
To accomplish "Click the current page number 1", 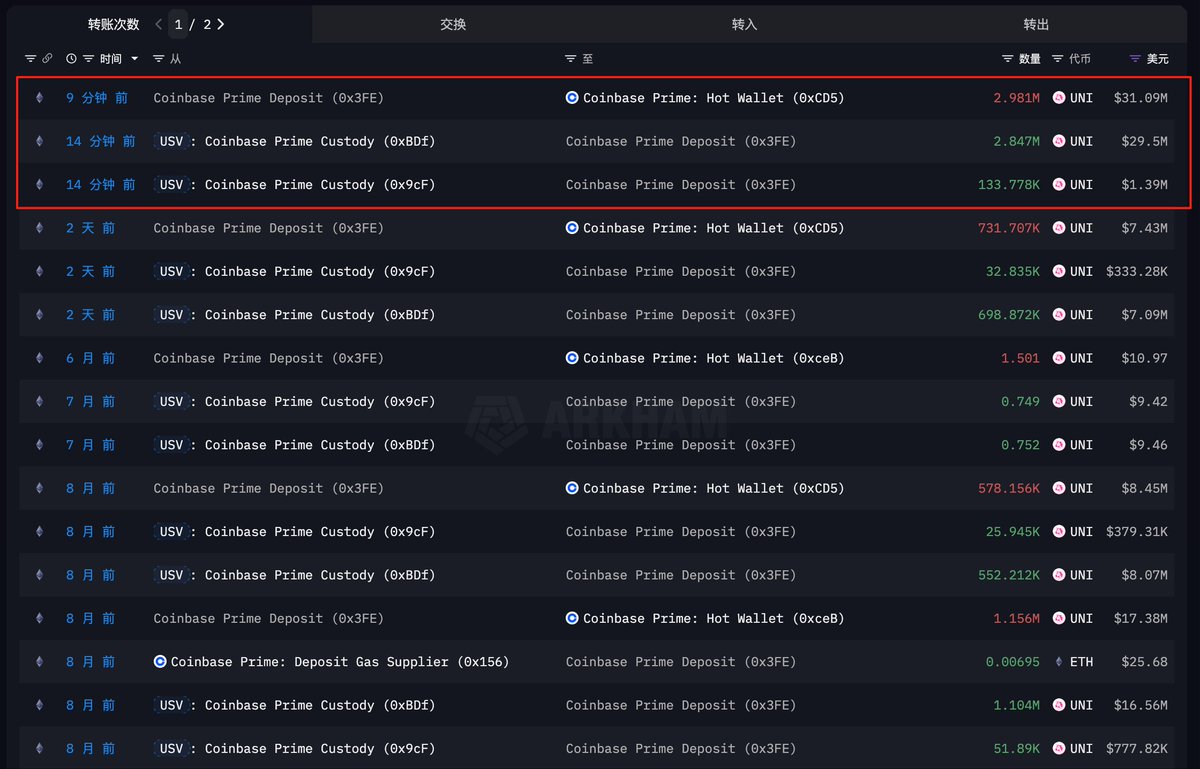I will [178, 24].
